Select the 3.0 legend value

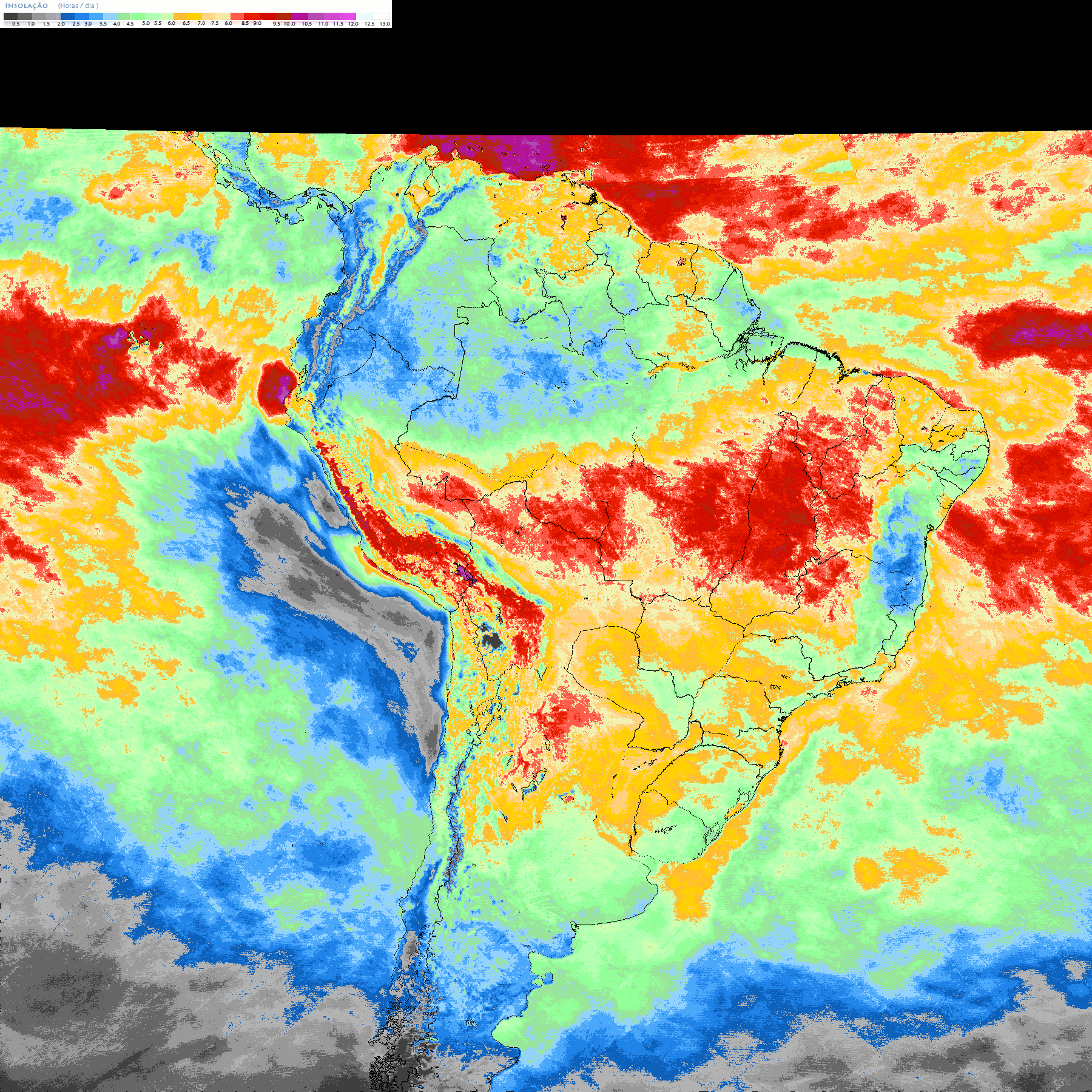[x=88, y=24]
